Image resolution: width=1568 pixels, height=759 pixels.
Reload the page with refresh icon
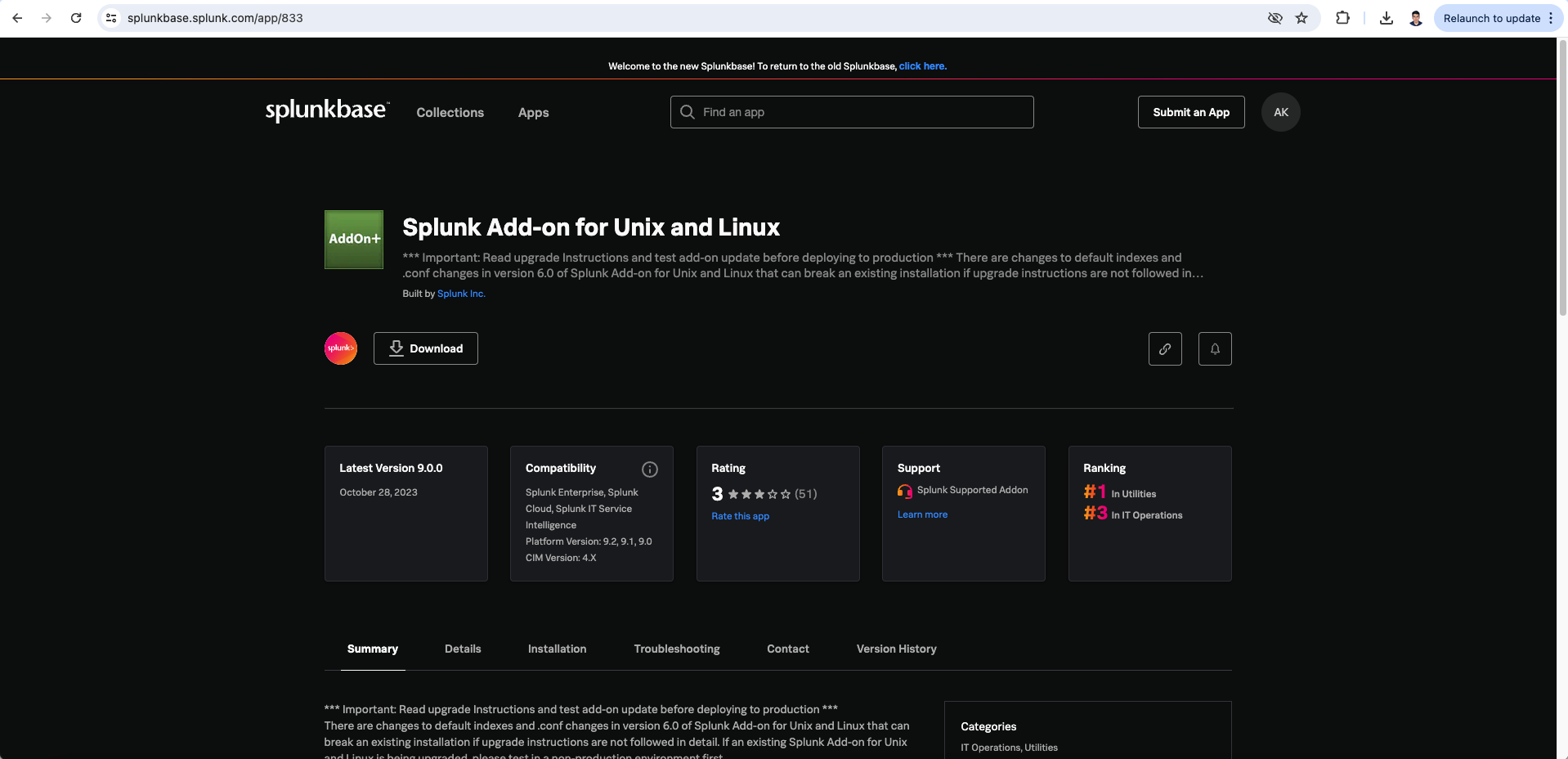point(76,18)
